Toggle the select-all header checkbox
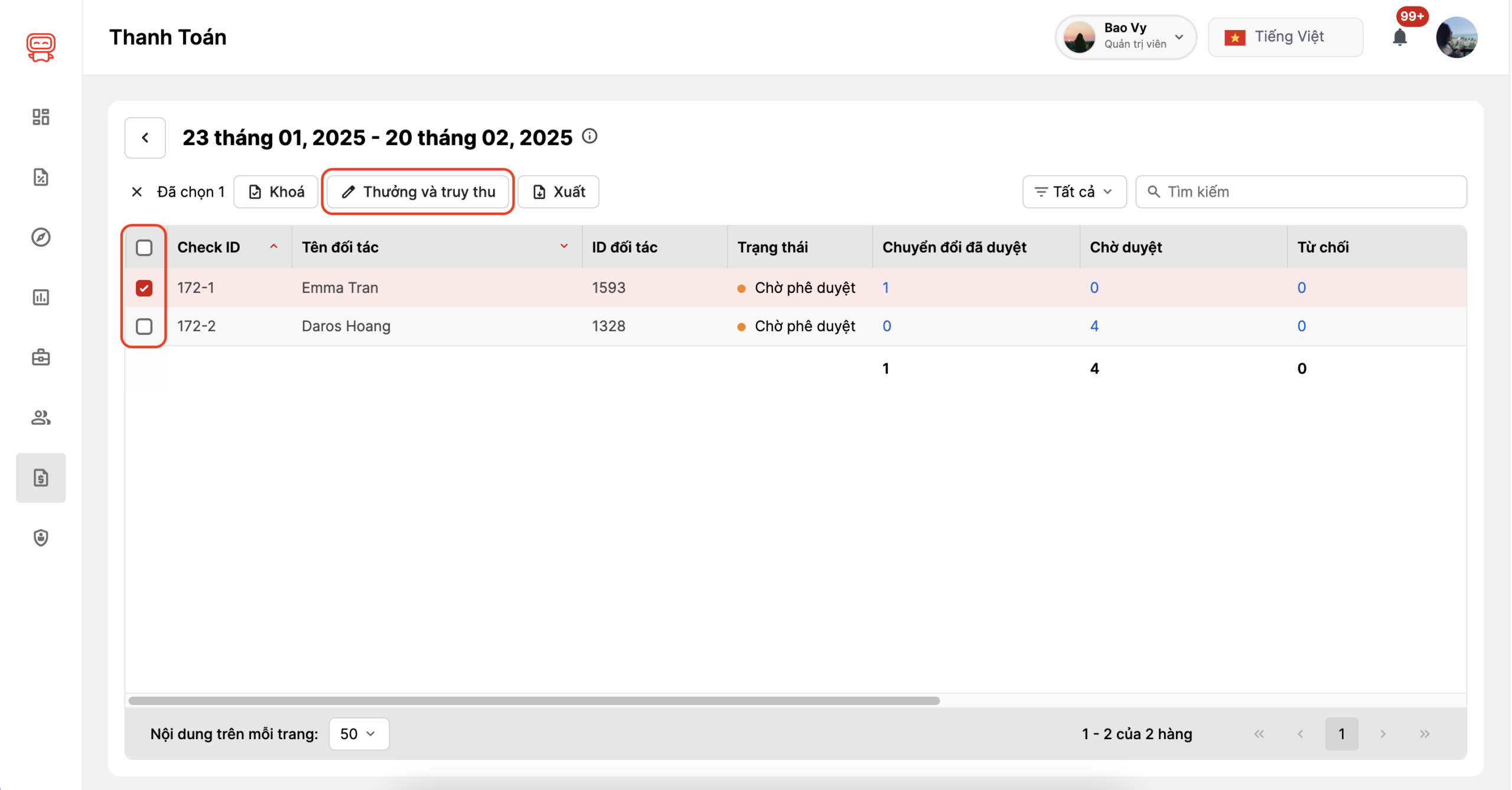 (144, 247)
